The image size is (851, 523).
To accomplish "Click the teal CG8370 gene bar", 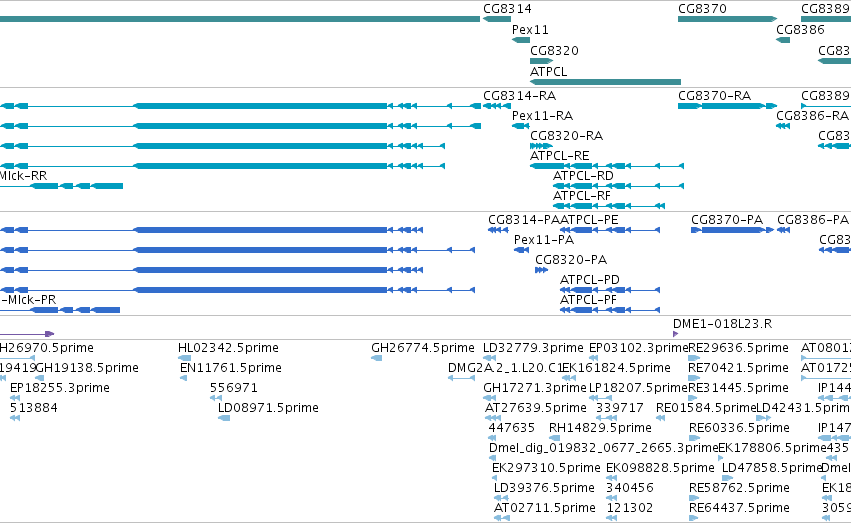I will tap(727, 19).
